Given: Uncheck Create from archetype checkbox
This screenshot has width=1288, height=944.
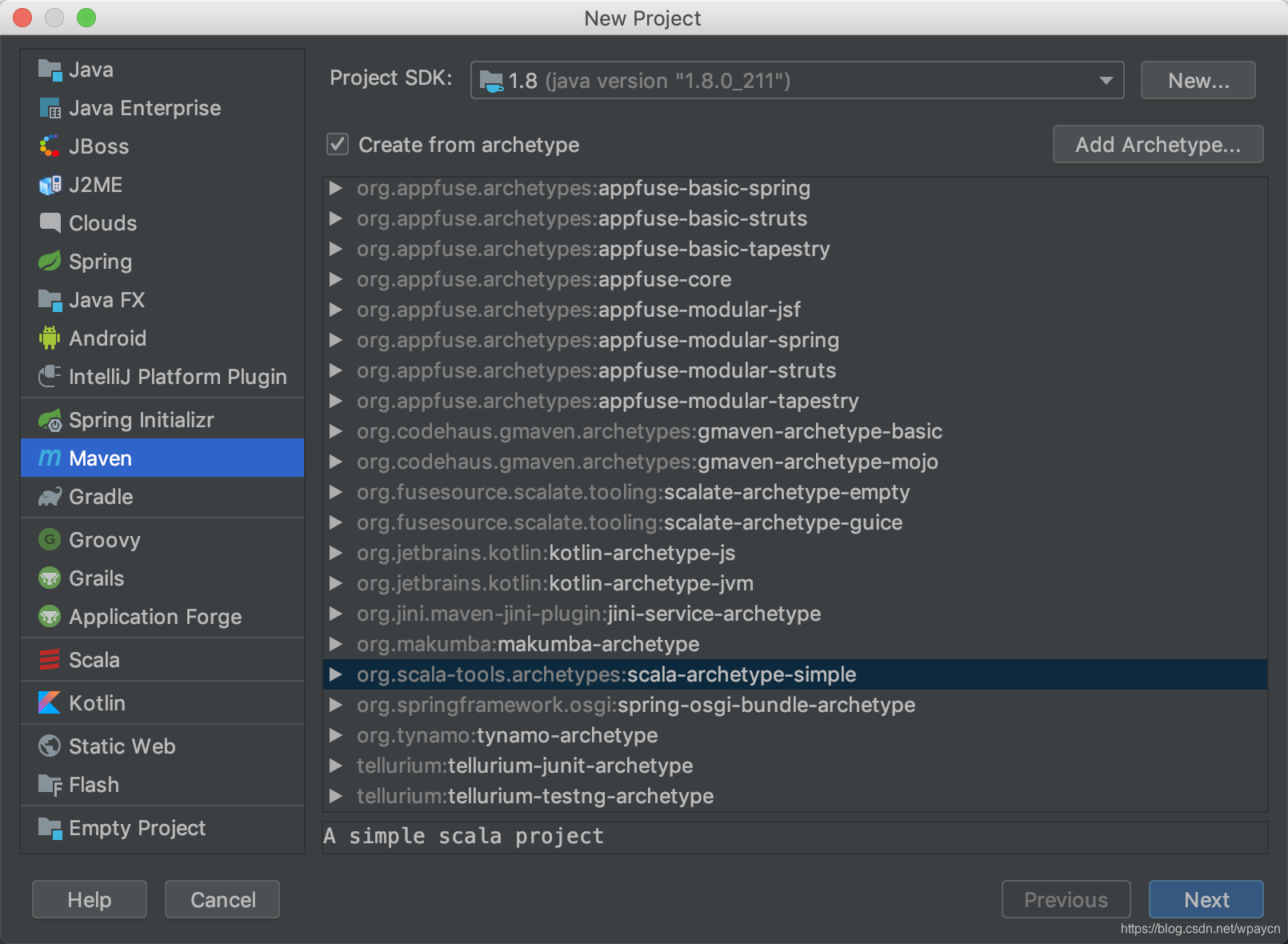Looking at the screenshot, I should 338,145.
